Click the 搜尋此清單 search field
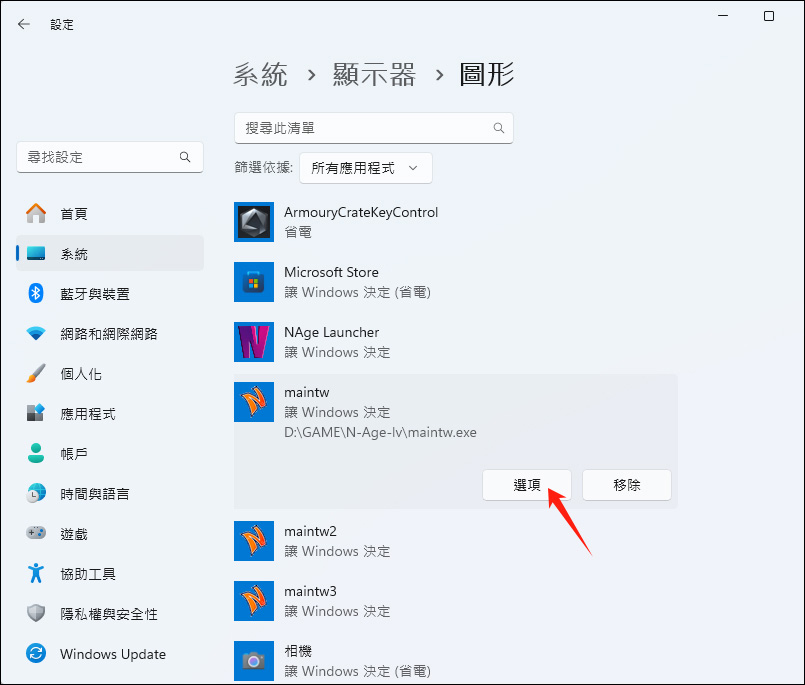 click(x=374, y=128)
